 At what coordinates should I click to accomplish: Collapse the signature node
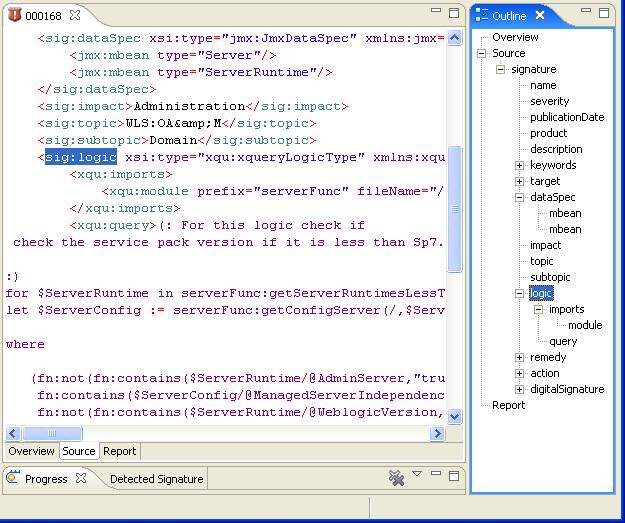coord(500,69)
